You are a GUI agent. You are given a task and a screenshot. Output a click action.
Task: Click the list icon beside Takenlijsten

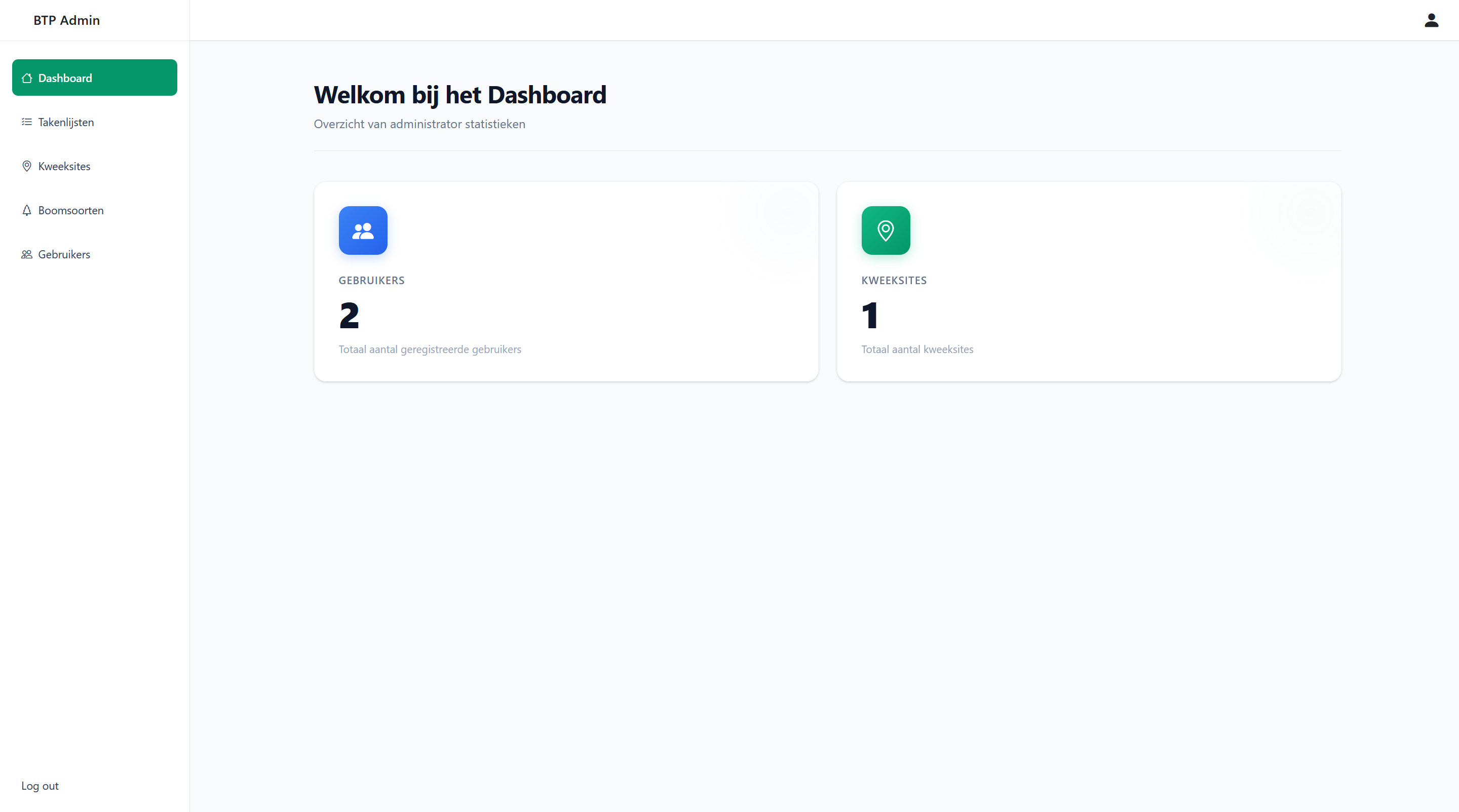click(27, 122)
